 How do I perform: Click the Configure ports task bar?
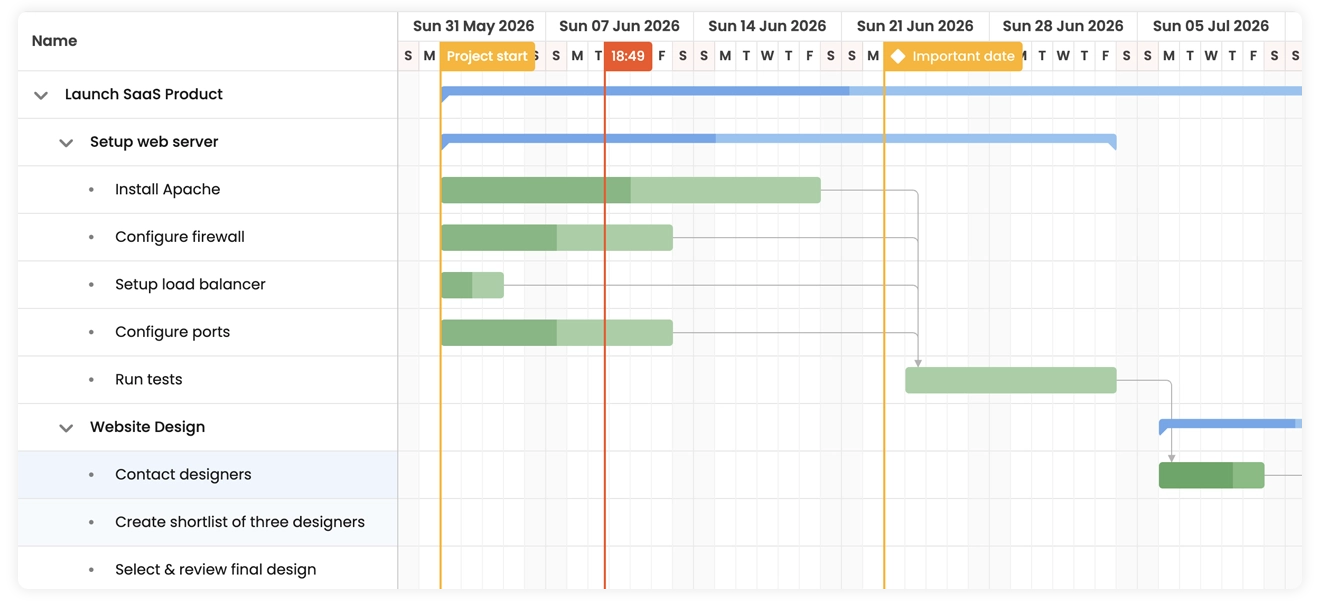tap(557, 332)
